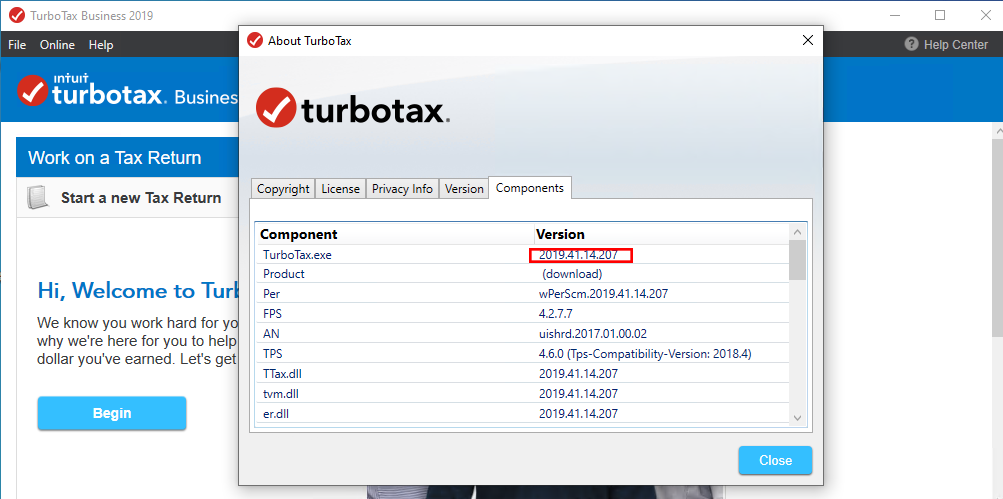Click the TurboTax checkmark logo in the About dialog
This screenshot has width=1003, height=499.
276,107
